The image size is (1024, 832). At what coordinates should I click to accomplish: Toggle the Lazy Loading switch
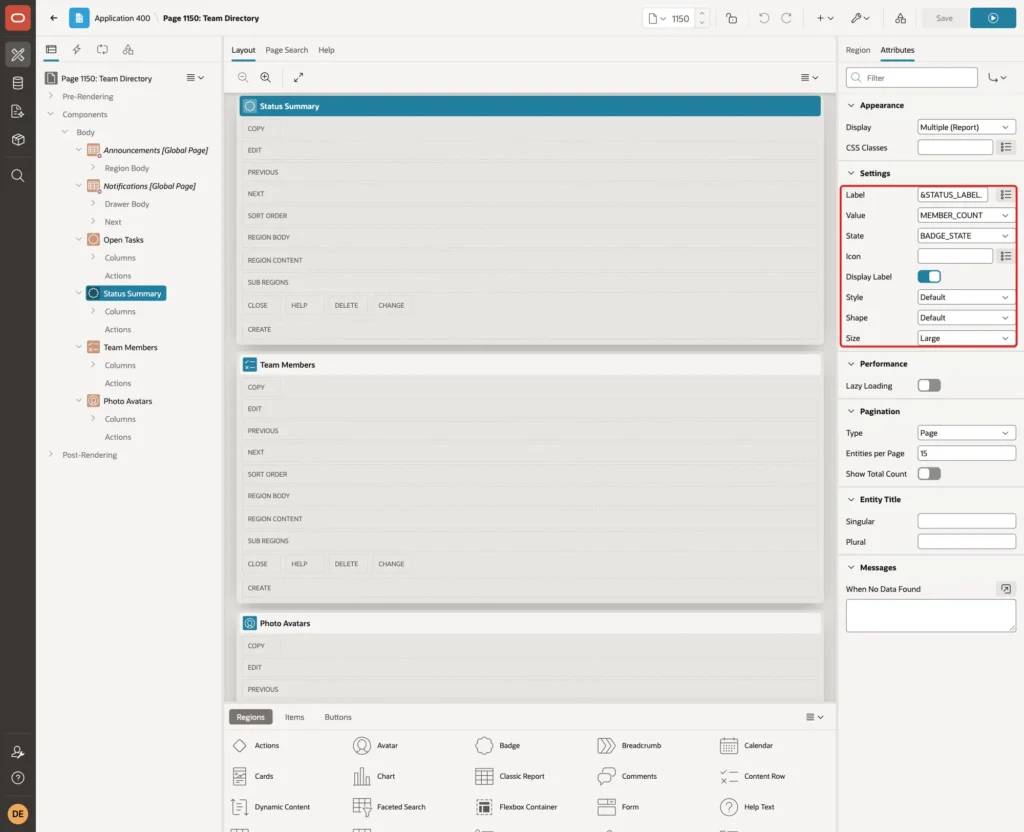coord(929,386)
